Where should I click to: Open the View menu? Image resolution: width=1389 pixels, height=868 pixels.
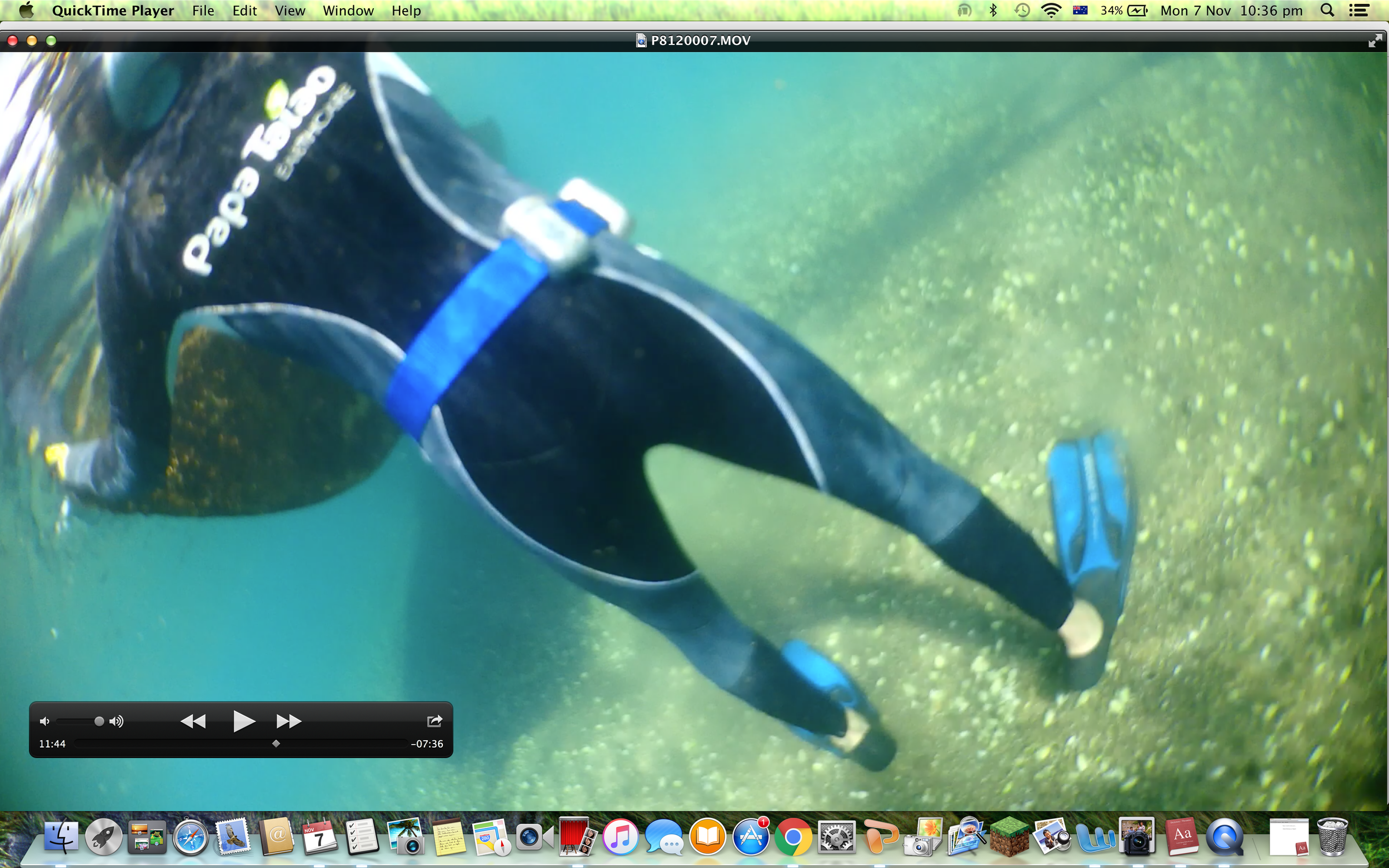pos(290,11)
